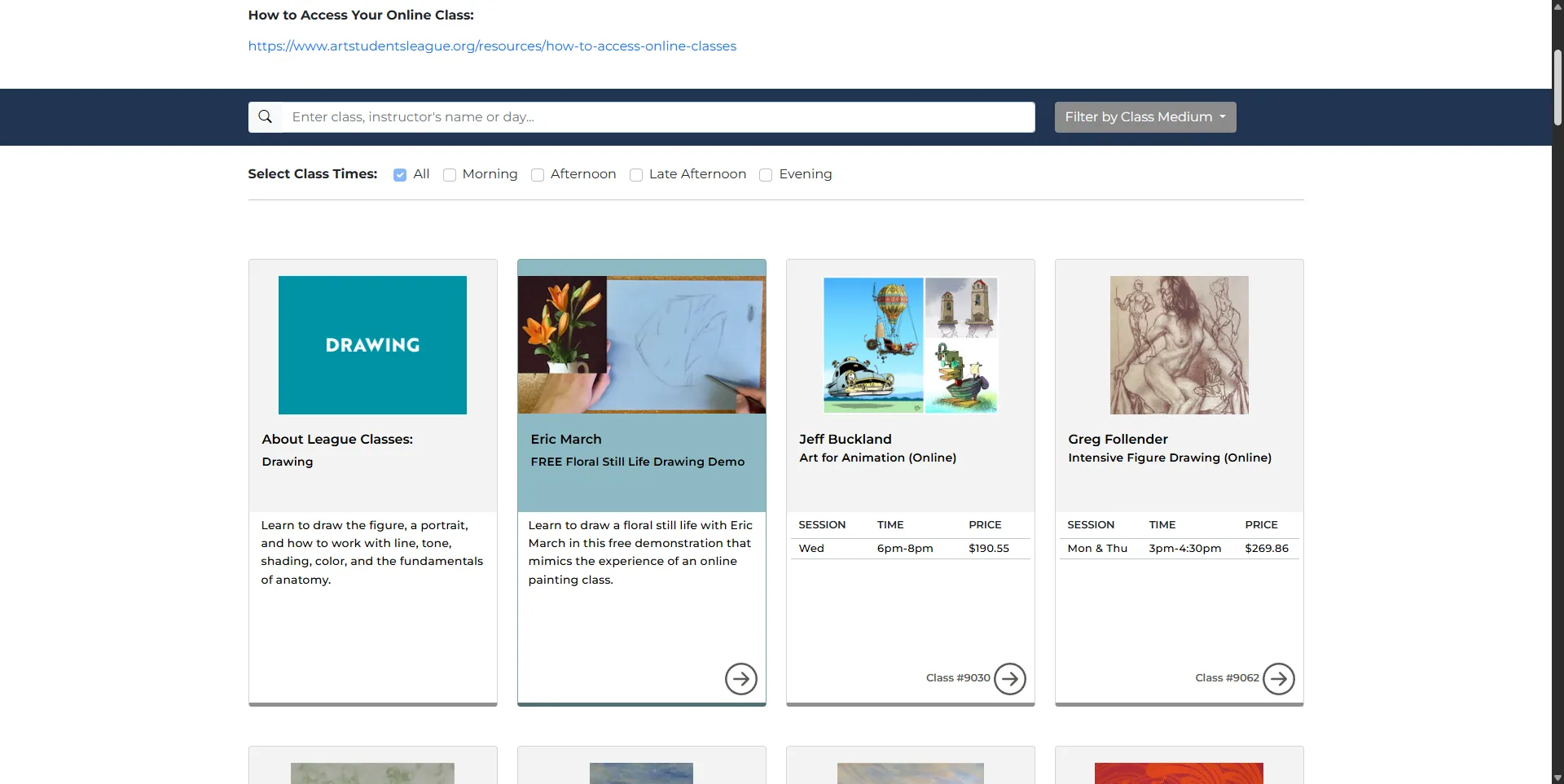
Task: Click the FREE Floral Still Life Drawing Demo title
Action: pyautogui.click(x=637, y=462)
